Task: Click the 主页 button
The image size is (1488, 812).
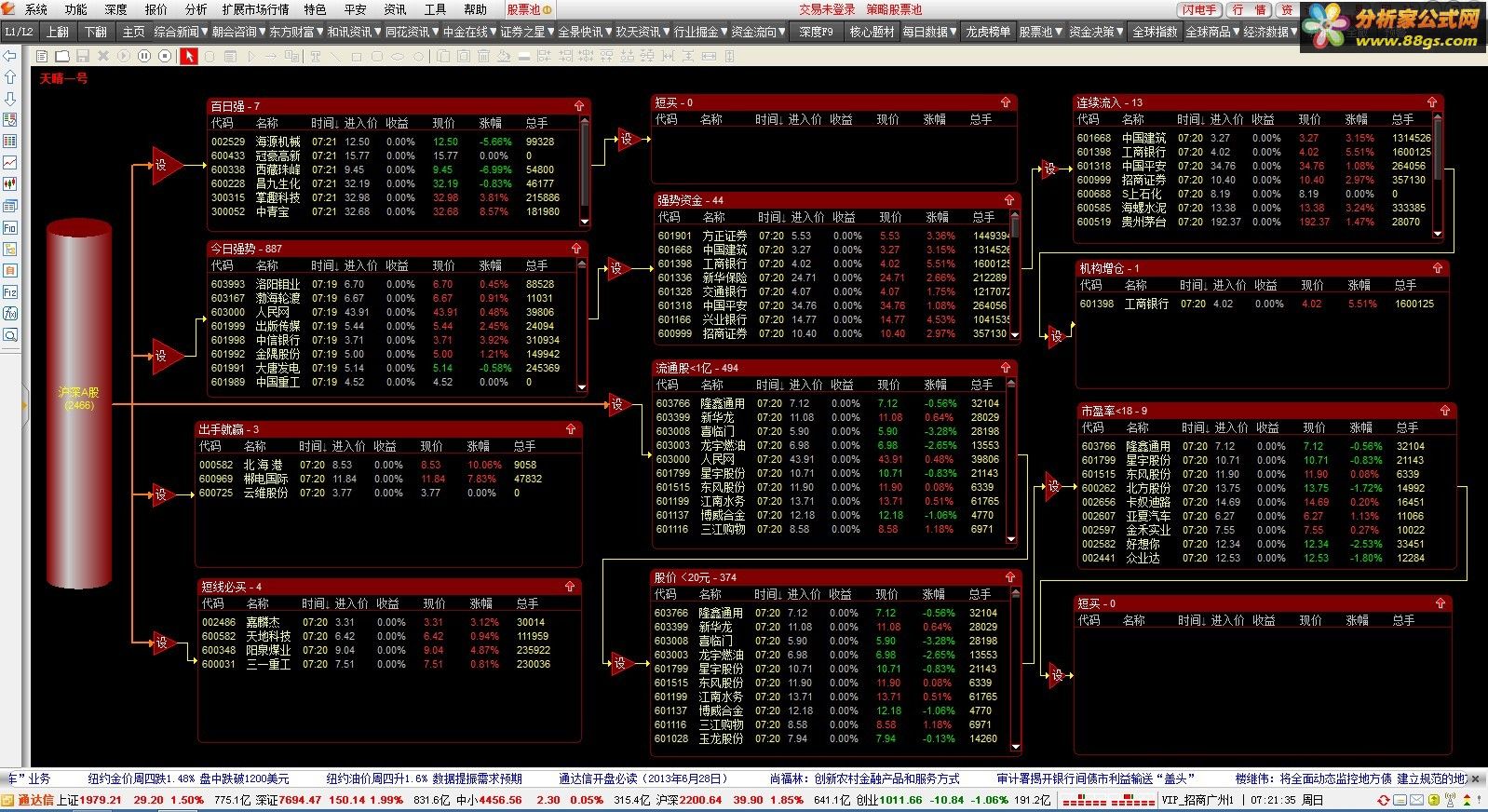Action: pos(134,32)
